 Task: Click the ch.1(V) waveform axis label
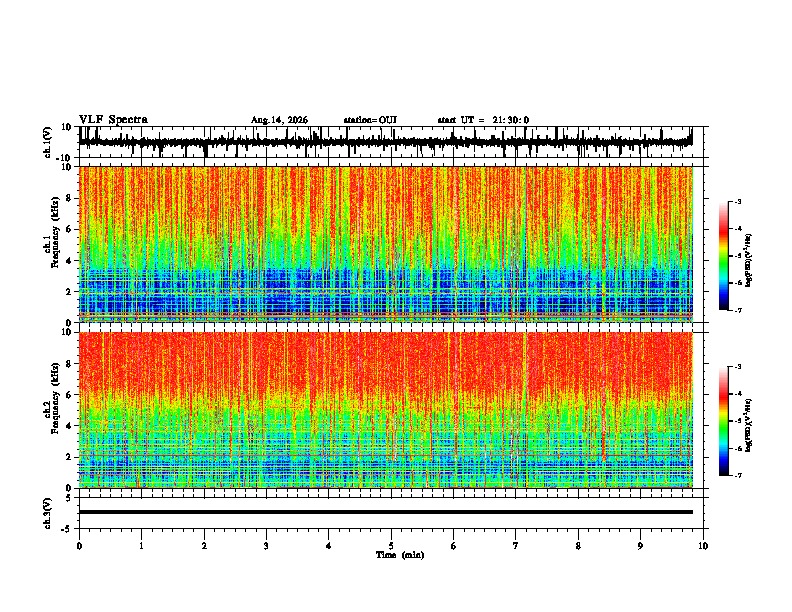coord(48,142)
